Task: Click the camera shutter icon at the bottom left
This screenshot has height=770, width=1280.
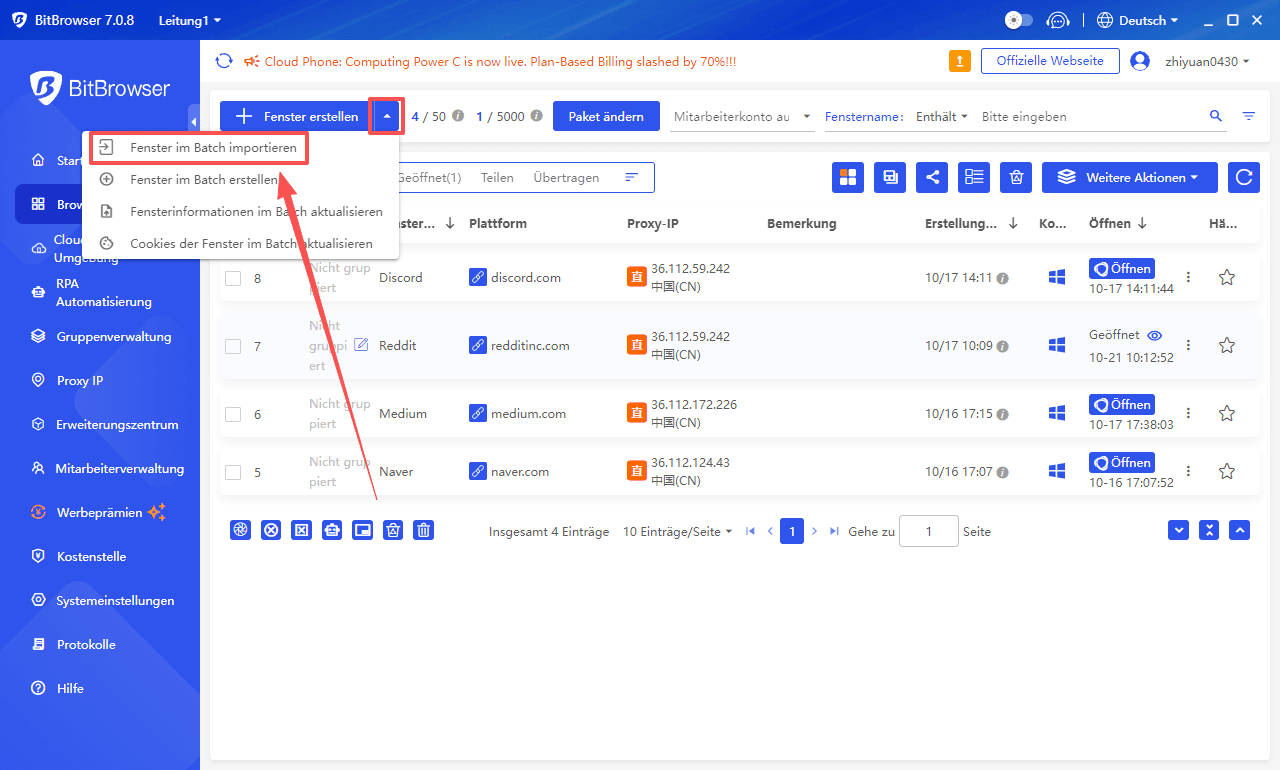Action: 240,530
